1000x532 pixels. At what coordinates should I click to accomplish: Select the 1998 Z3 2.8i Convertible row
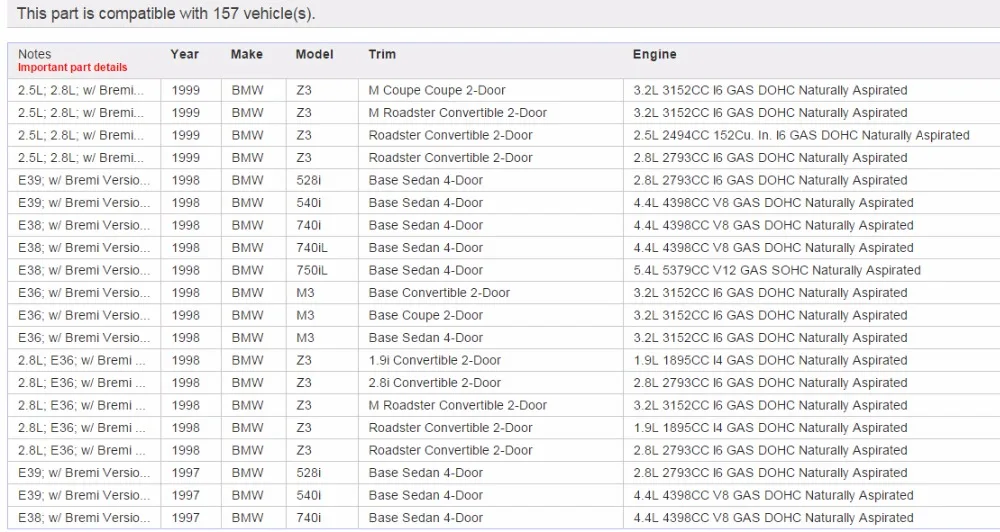click(x=504, y=383)
